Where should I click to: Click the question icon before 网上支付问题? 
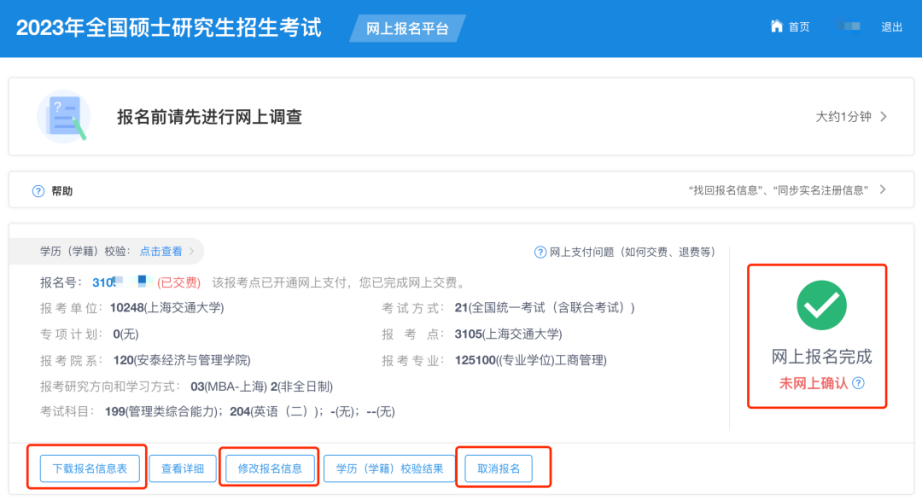tap(540, 252)
